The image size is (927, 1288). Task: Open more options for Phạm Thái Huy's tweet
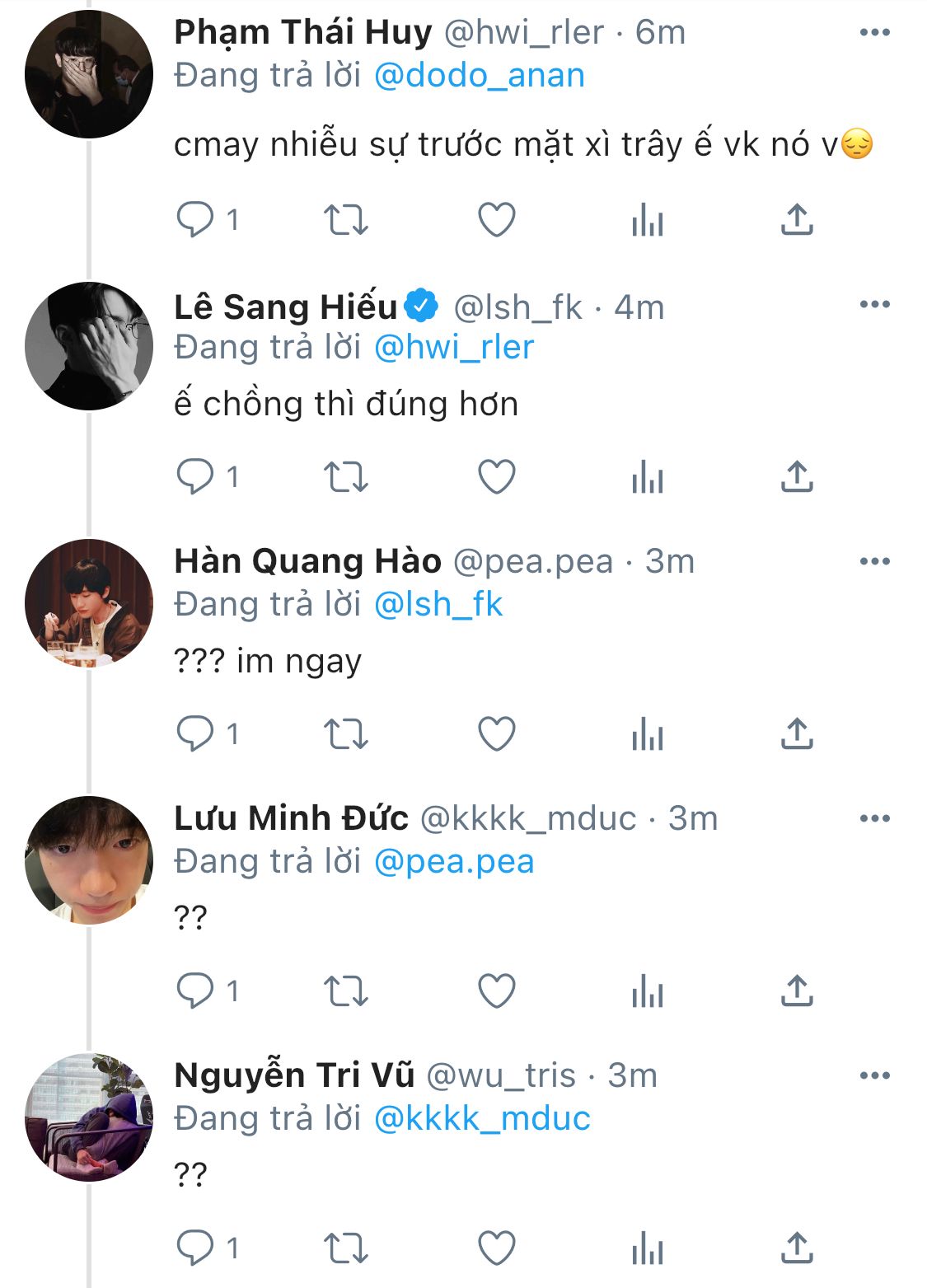[874, 33]
